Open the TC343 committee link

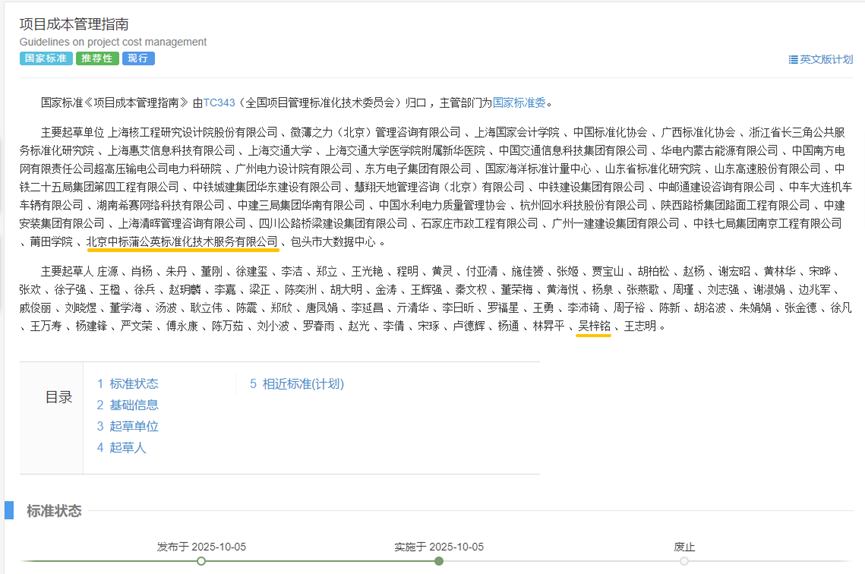click(x=219, y=102)
